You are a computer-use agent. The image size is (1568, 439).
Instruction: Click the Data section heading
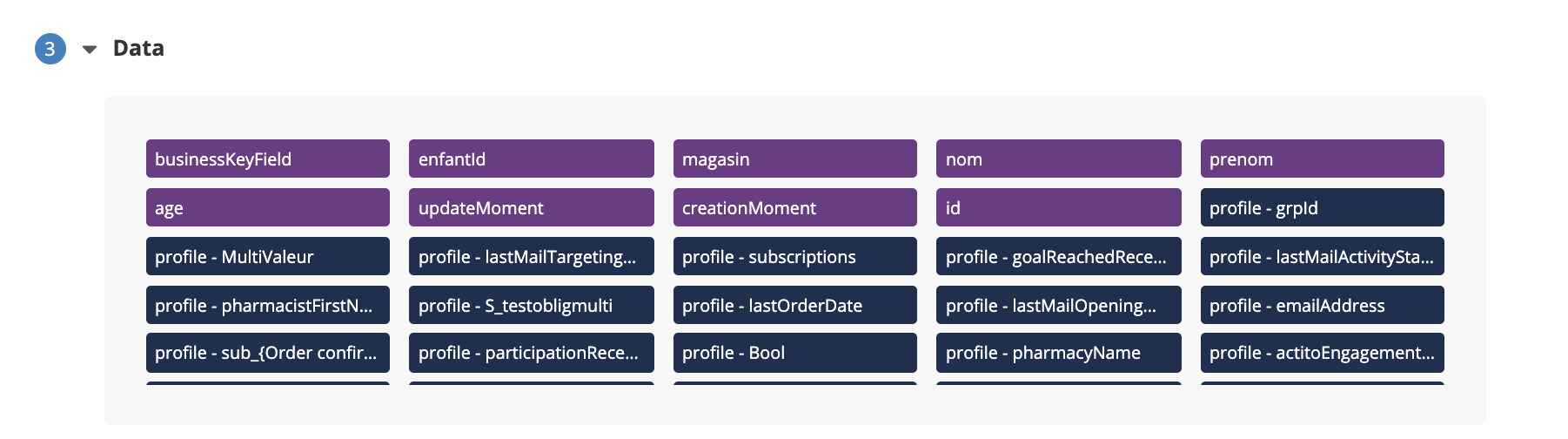point(138,49)
